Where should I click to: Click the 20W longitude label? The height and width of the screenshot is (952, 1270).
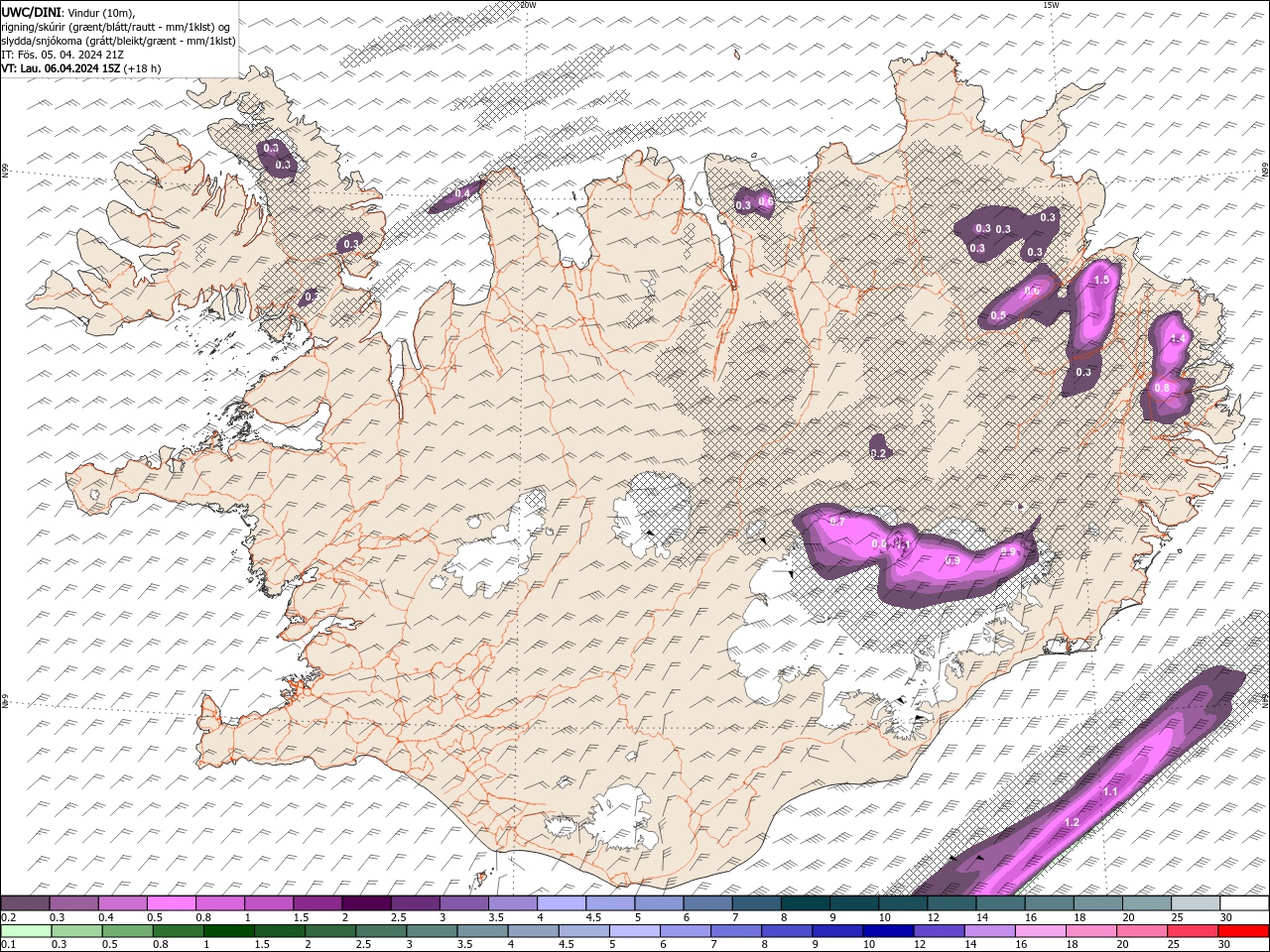pyautogui.click(x=528, y=5)
